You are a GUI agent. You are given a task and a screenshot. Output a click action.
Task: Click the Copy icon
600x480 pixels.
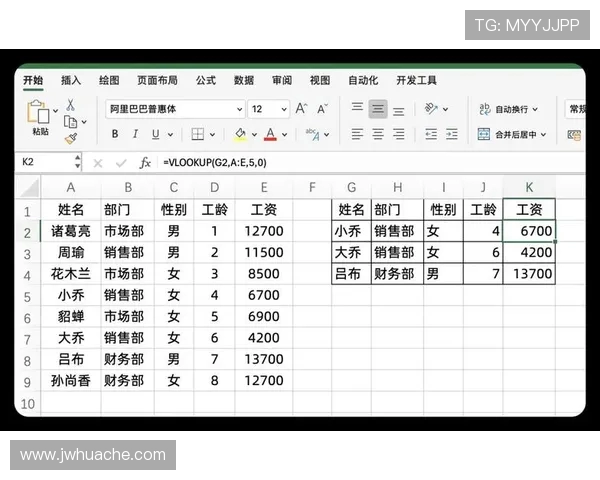tap(70, 122)
